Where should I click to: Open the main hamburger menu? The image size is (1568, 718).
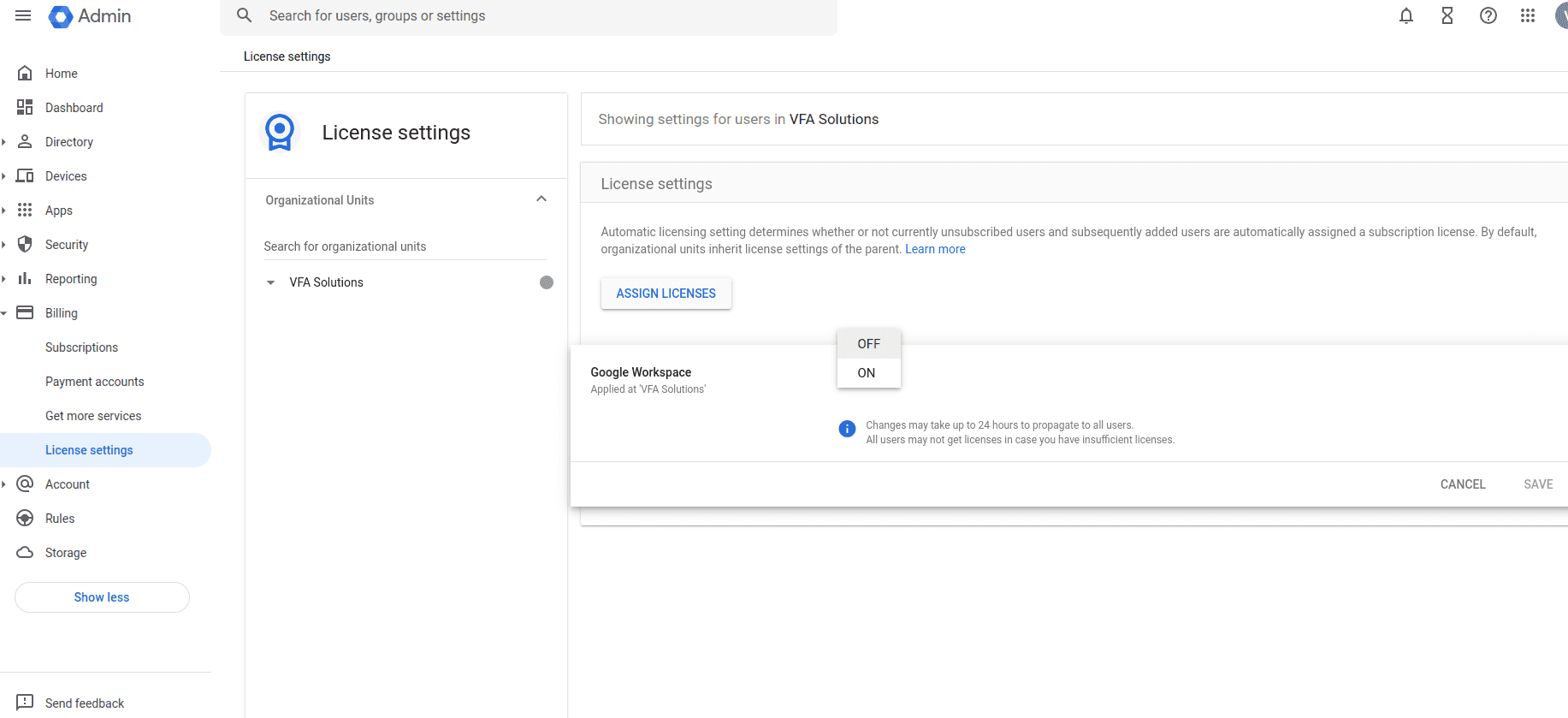coord(23,15)
